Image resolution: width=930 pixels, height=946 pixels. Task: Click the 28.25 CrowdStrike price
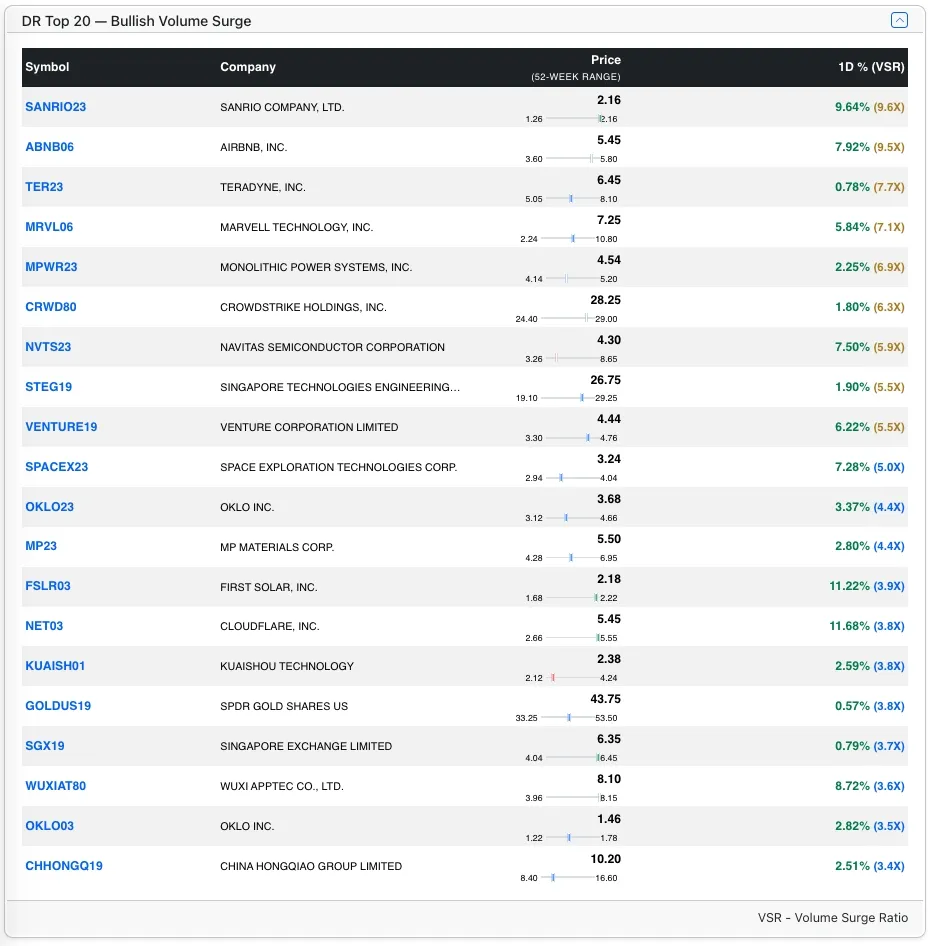click(x=605, y=300)
